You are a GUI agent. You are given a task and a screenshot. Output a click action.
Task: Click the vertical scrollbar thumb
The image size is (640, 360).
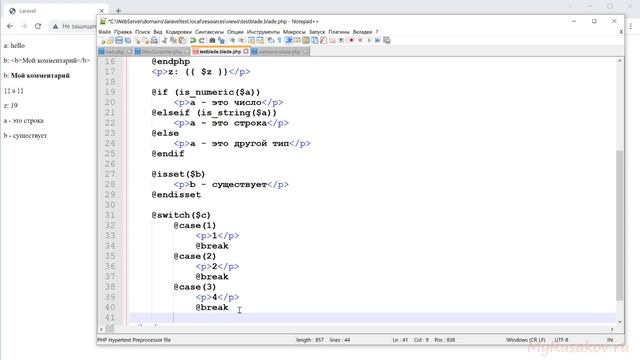click(620, 225)
